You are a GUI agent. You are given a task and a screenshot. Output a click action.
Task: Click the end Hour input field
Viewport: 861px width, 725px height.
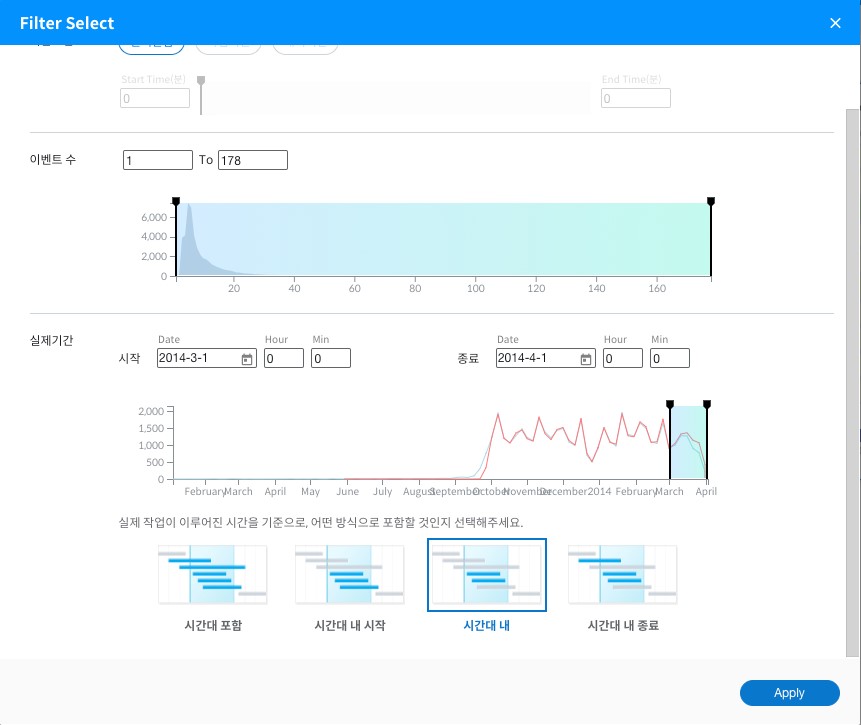click(622, 359)
